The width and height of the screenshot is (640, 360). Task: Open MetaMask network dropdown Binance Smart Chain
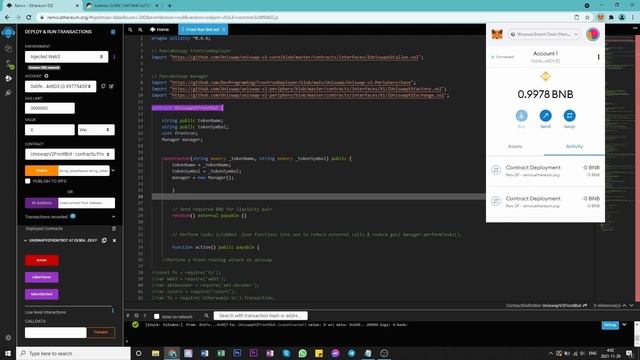pyautogui.click(x=544, y=34)
